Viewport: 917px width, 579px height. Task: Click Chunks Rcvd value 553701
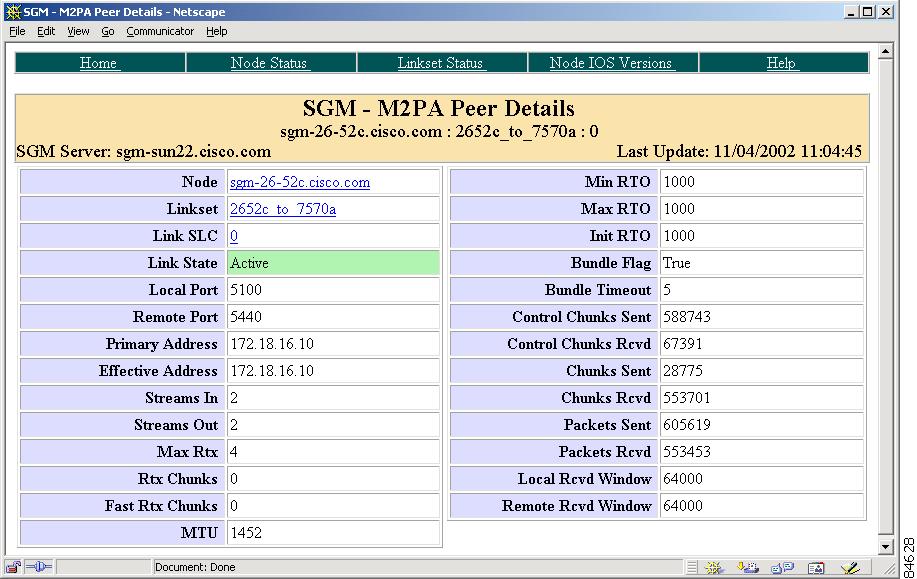point(687,398)
